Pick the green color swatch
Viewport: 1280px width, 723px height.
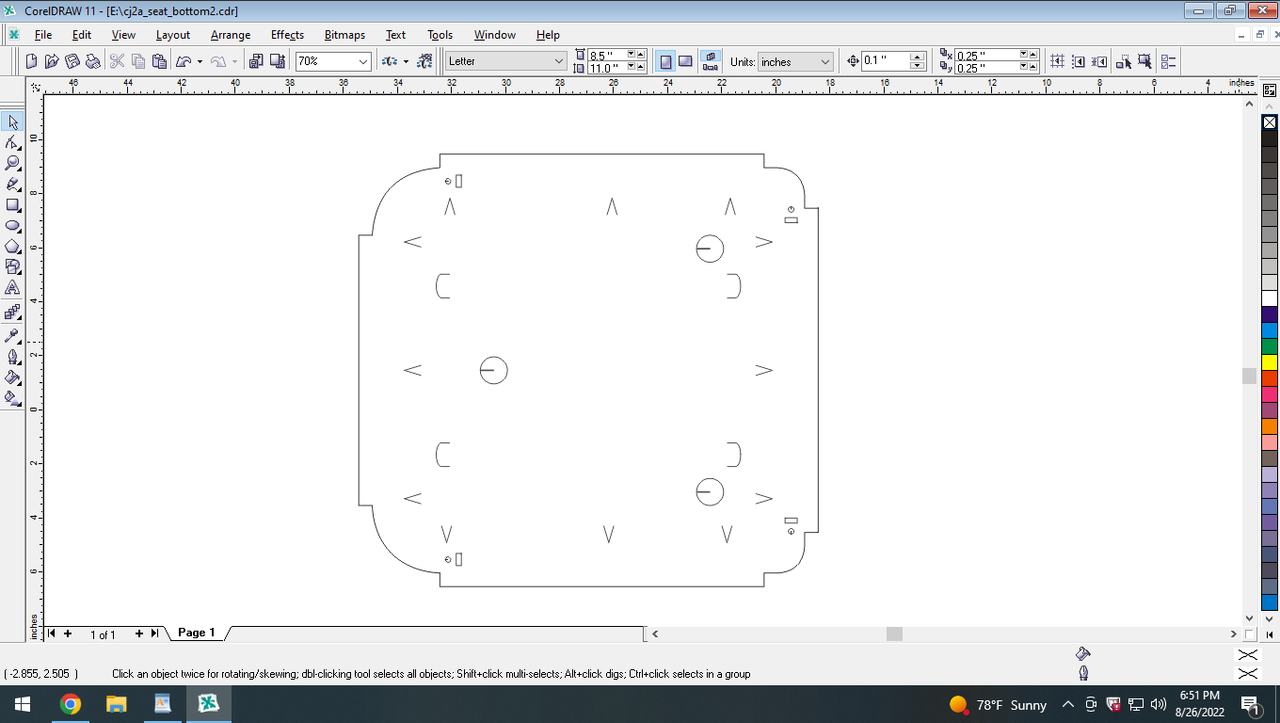(1270, 346)
